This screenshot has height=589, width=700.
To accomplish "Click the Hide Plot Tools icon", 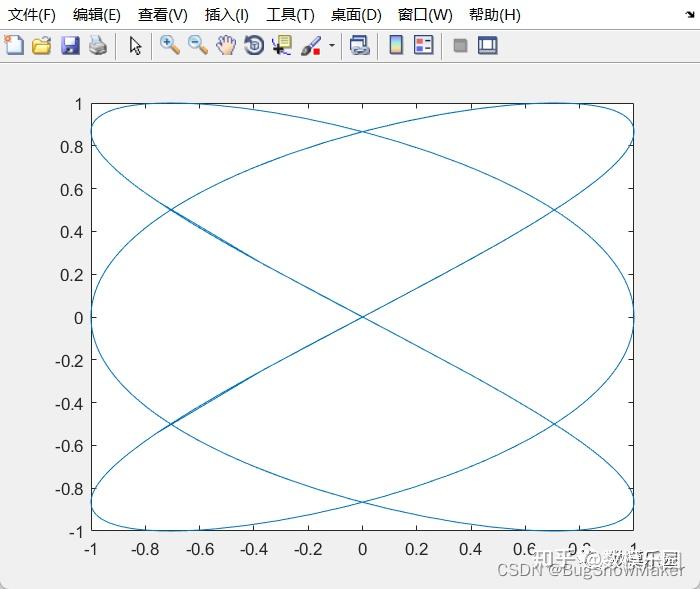I will point(460,45).
